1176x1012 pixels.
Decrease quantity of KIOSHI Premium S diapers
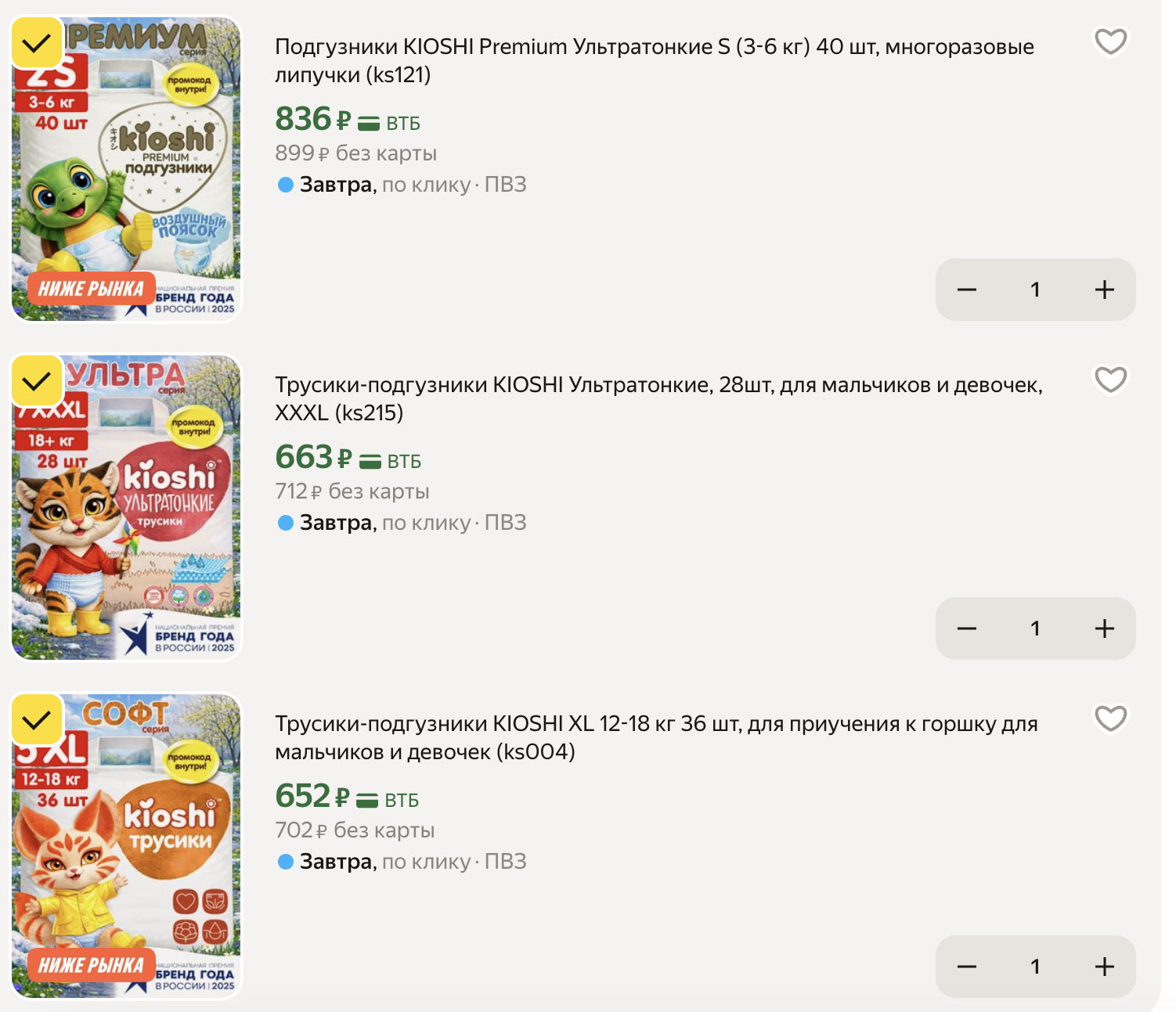click(967, 290)
